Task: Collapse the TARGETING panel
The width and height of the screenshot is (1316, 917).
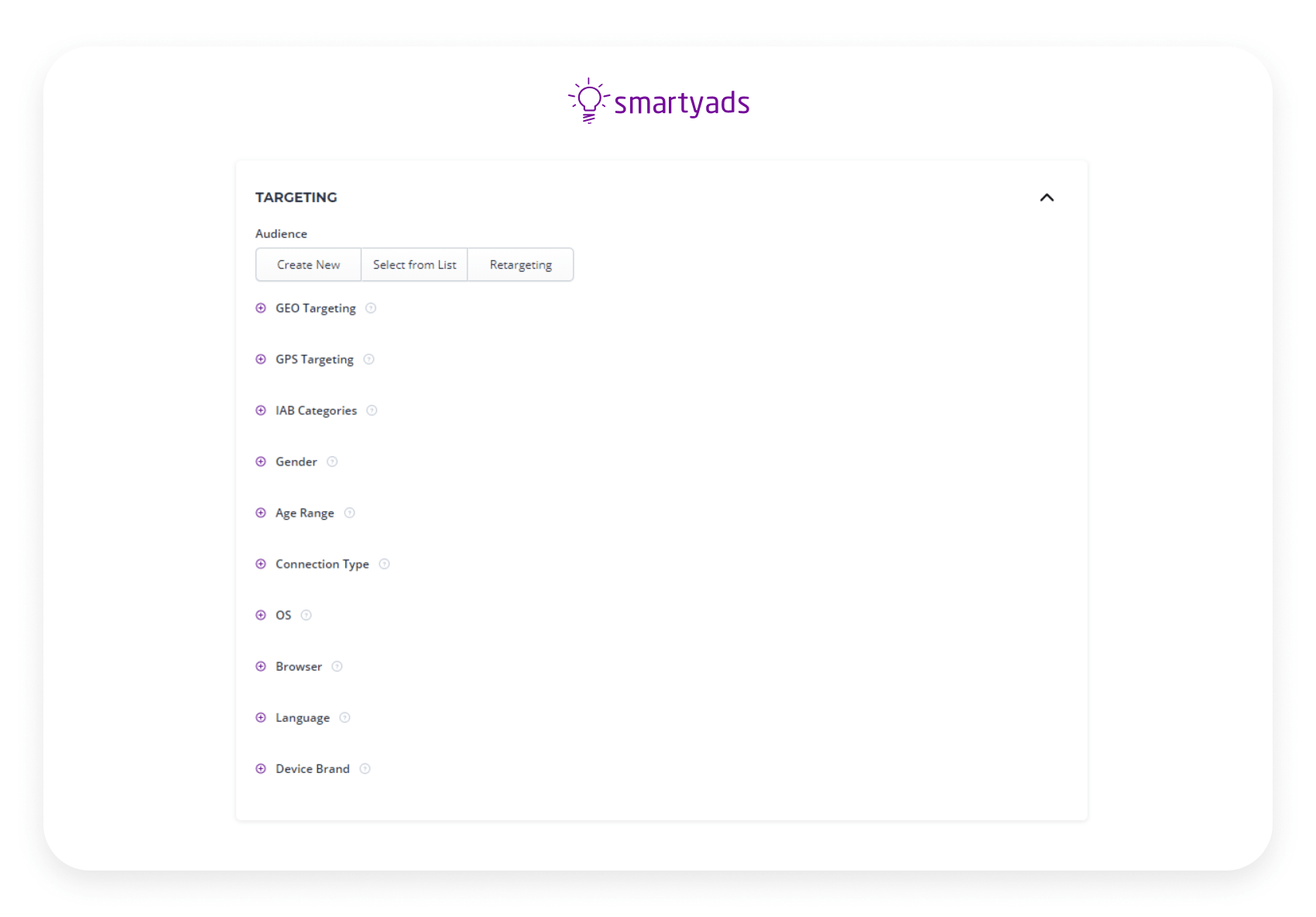Action: pyautogui.click(x=1047, y=197)
